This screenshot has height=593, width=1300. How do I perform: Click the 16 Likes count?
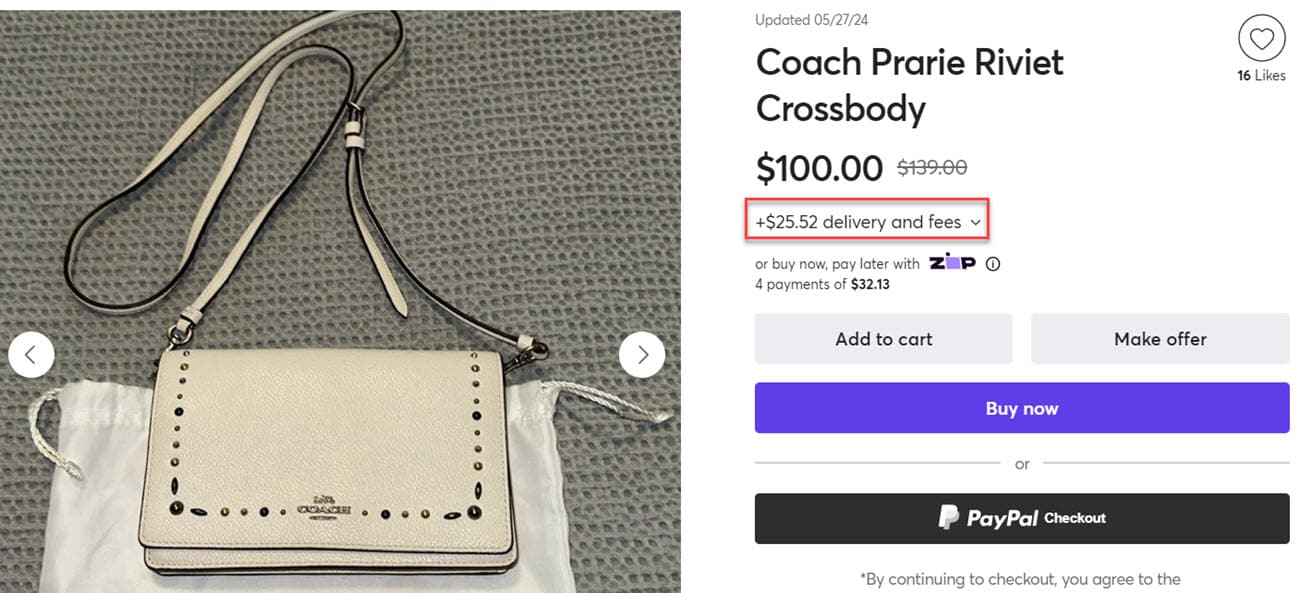pos(1261,76)
